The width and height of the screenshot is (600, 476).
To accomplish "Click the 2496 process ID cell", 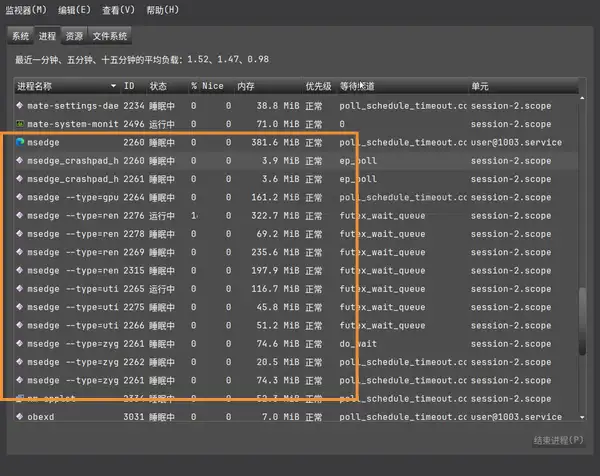I will click(x=134, y=124).
